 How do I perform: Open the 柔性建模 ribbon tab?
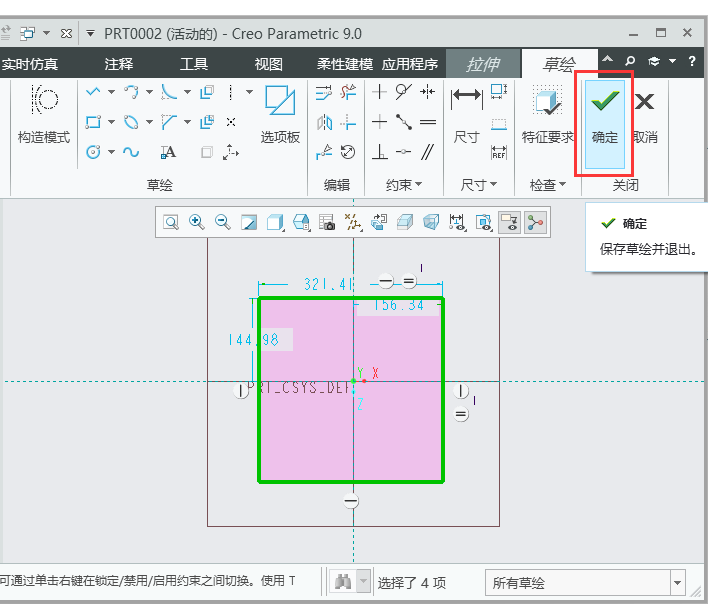point(345,64)
